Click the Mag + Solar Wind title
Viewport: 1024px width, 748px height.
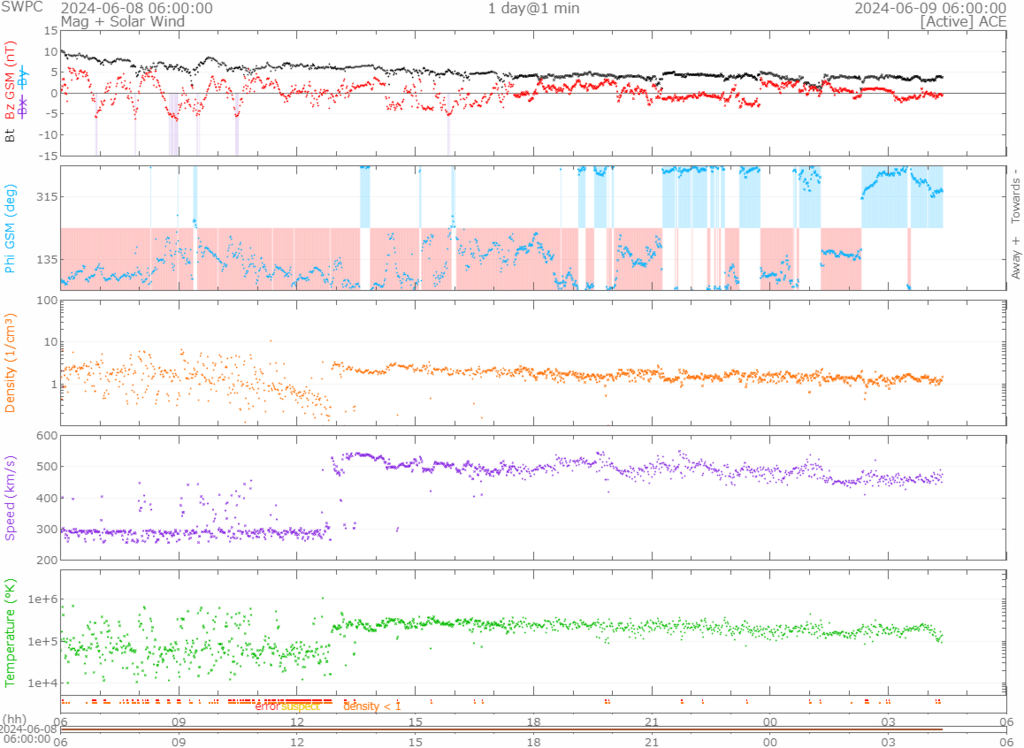click(x=123, y=22)
